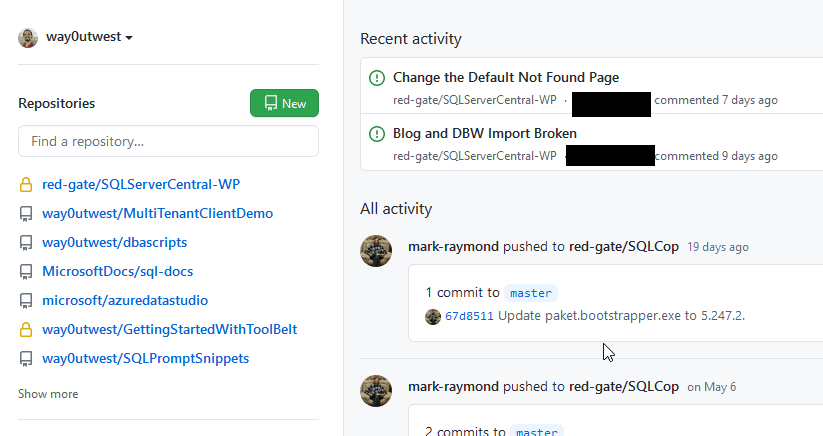Click the green New repository button
The height and width of the screenshot is (436, 823).
point(284,103)
